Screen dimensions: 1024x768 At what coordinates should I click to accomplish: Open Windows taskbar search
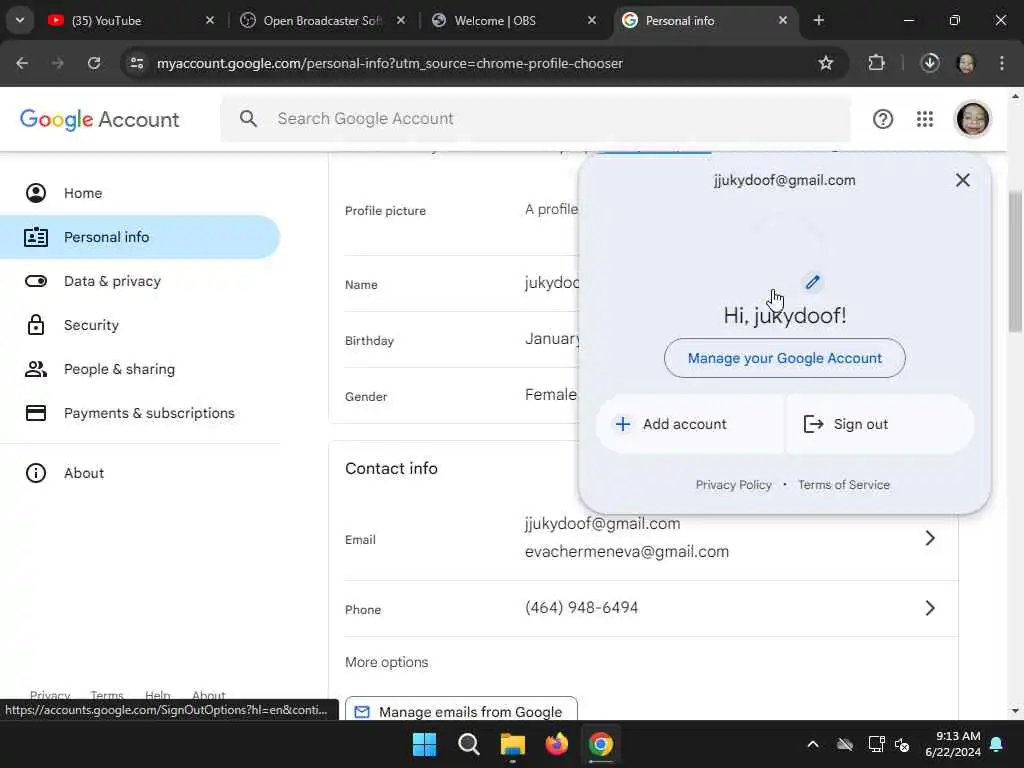(x=469, y=744)
